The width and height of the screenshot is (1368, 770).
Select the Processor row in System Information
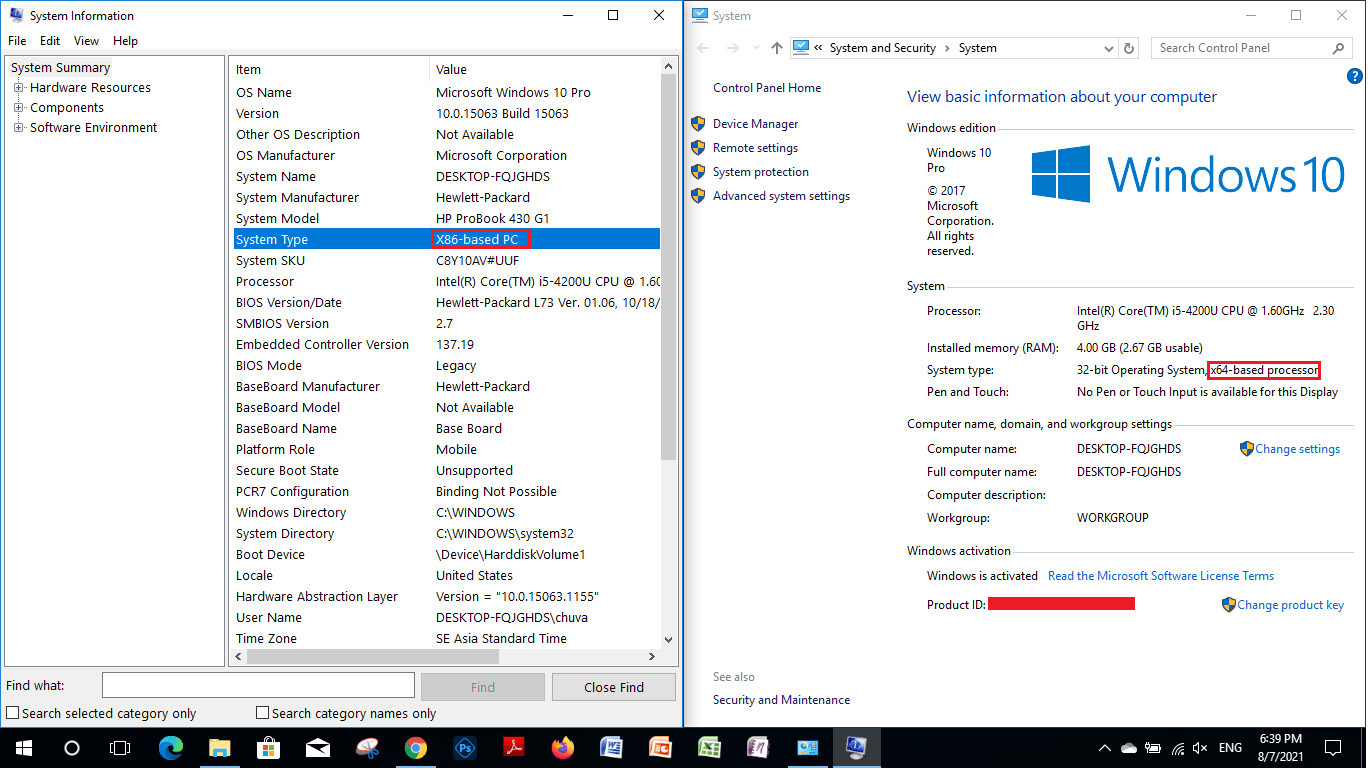[445, 281]
